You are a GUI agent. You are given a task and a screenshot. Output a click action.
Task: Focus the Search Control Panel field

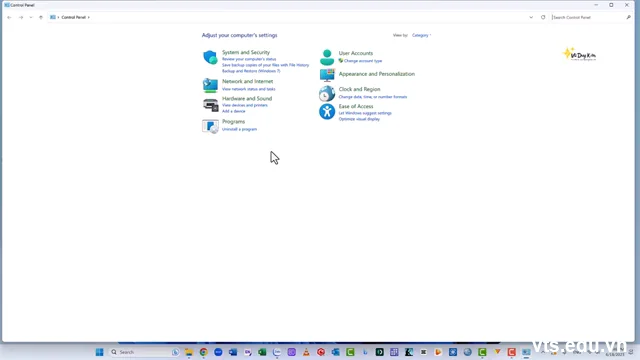[588, 17]
